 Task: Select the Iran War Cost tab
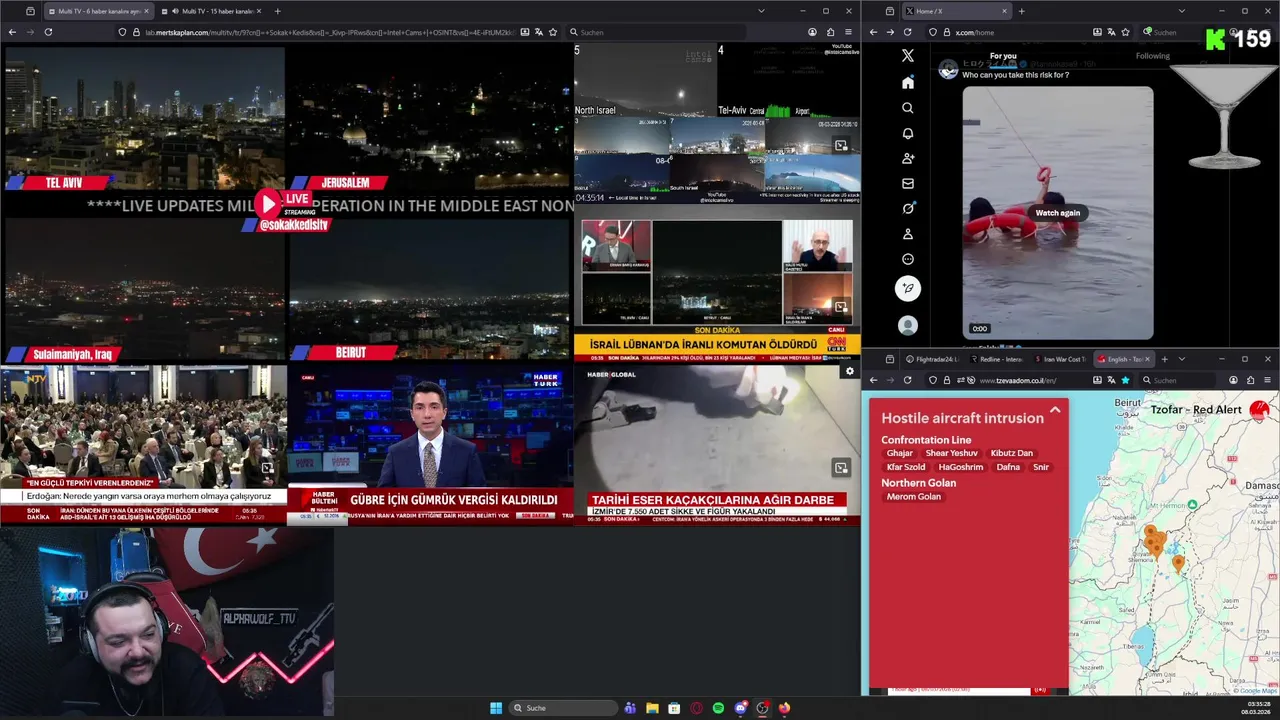(1059, 359)
